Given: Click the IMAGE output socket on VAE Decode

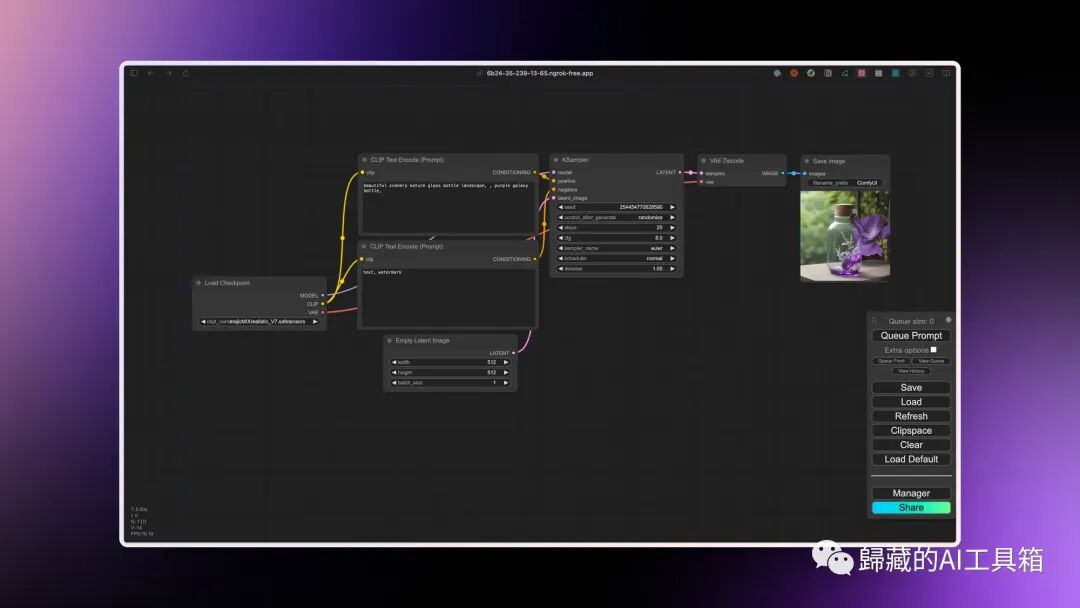Looking at the screenshot, I should click(782, 174).
